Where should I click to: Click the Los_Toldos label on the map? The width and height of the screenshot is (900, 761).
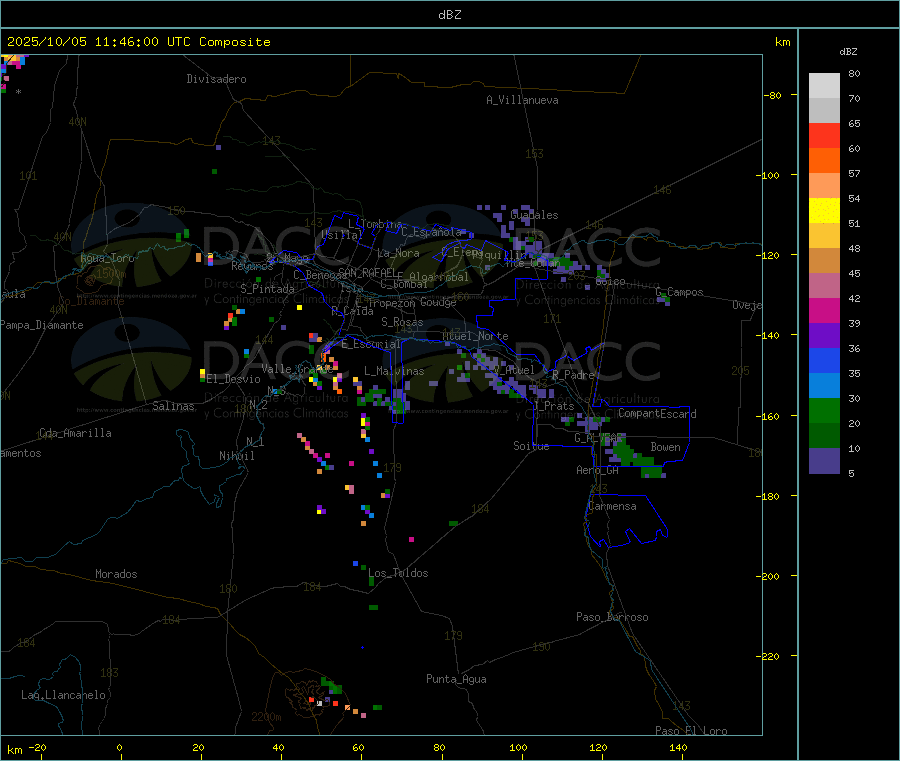[x=398, y=573]
